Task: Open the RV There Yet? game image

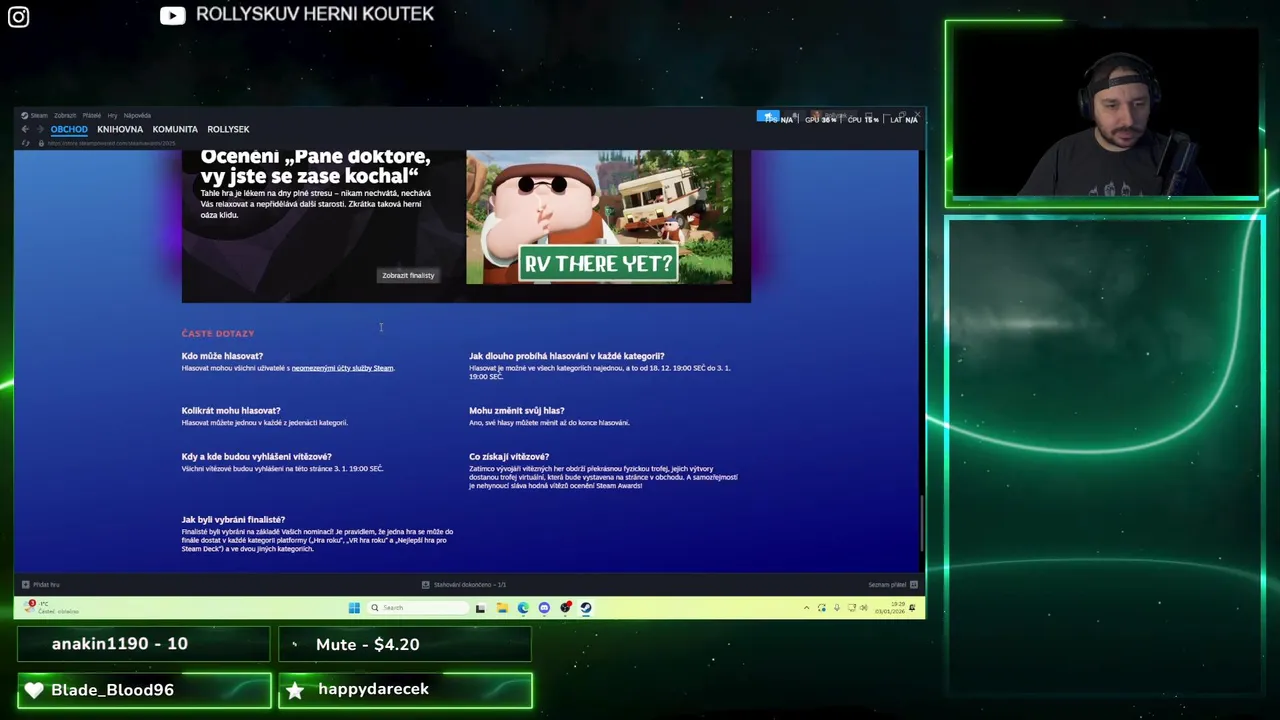Action: pyautogui.click(x=599, y=217)
